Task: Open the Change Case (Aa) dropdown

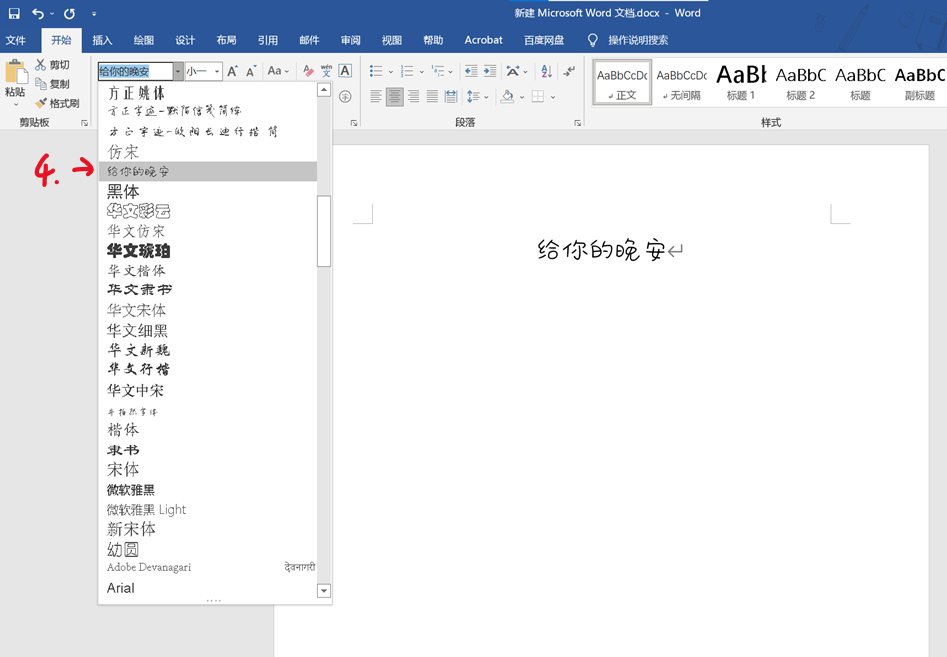Action: (x=277, y=71)
